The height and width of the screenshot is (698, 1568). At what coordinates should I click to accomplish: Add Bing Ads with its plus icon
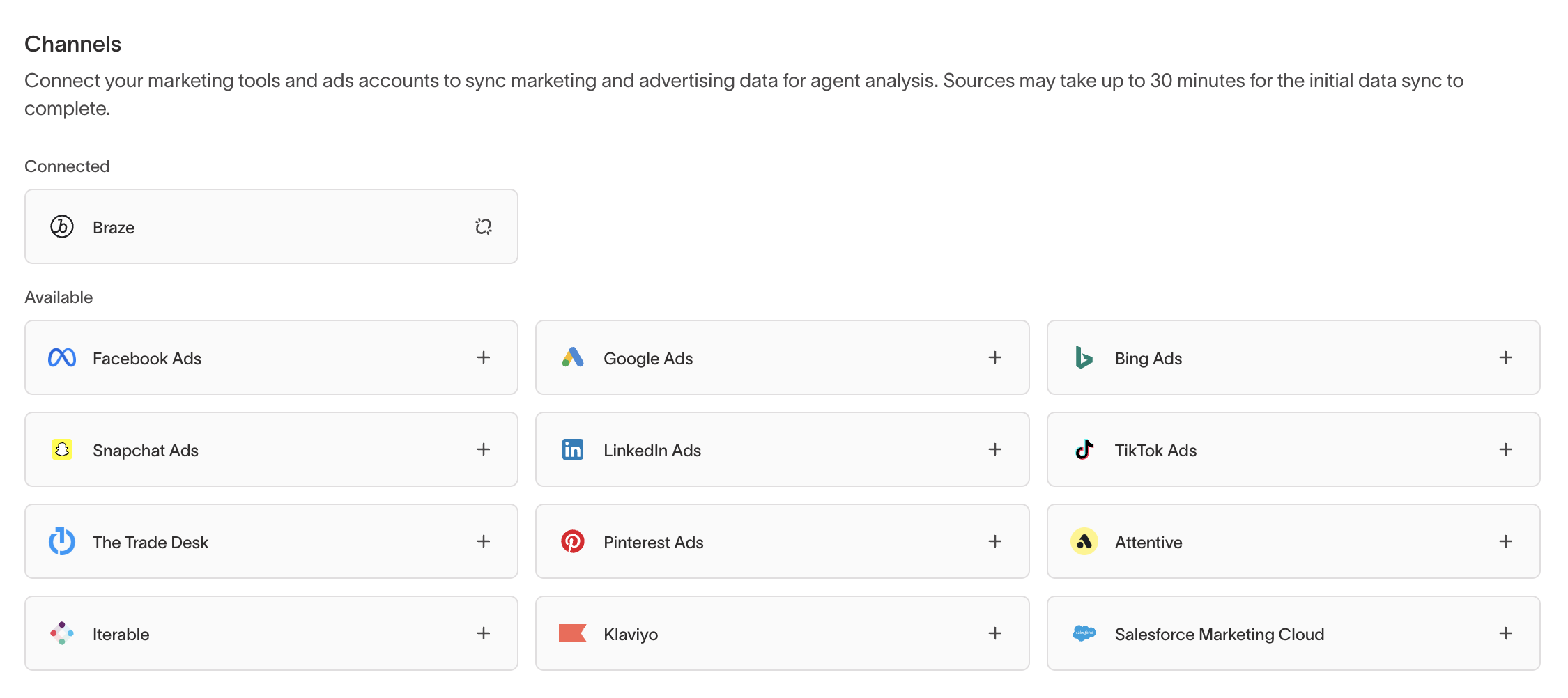pyautogui.click(x=1506, y=357)
